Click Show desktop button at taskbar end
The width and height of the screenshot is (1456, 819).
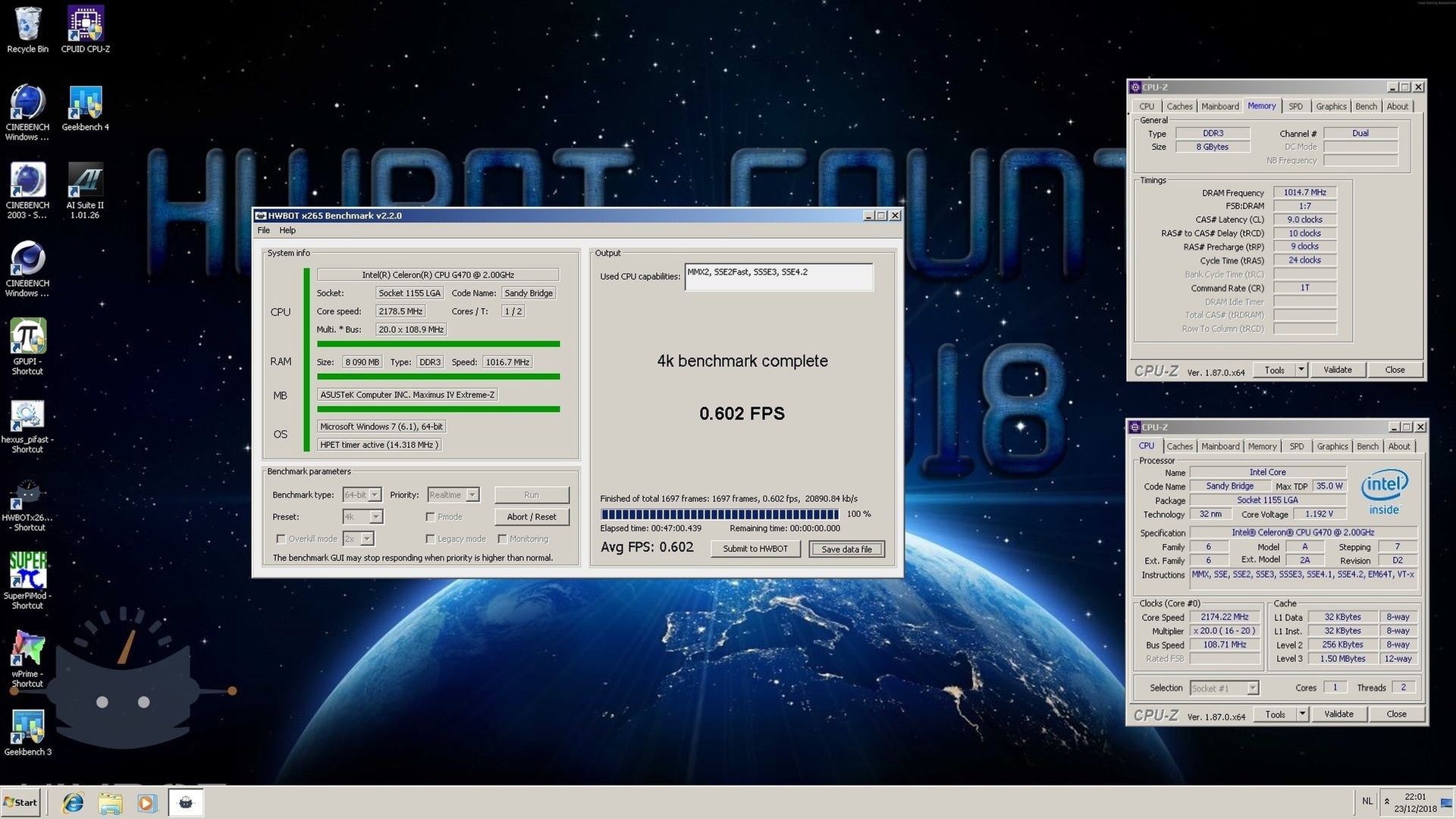[x=1447, y=802]
